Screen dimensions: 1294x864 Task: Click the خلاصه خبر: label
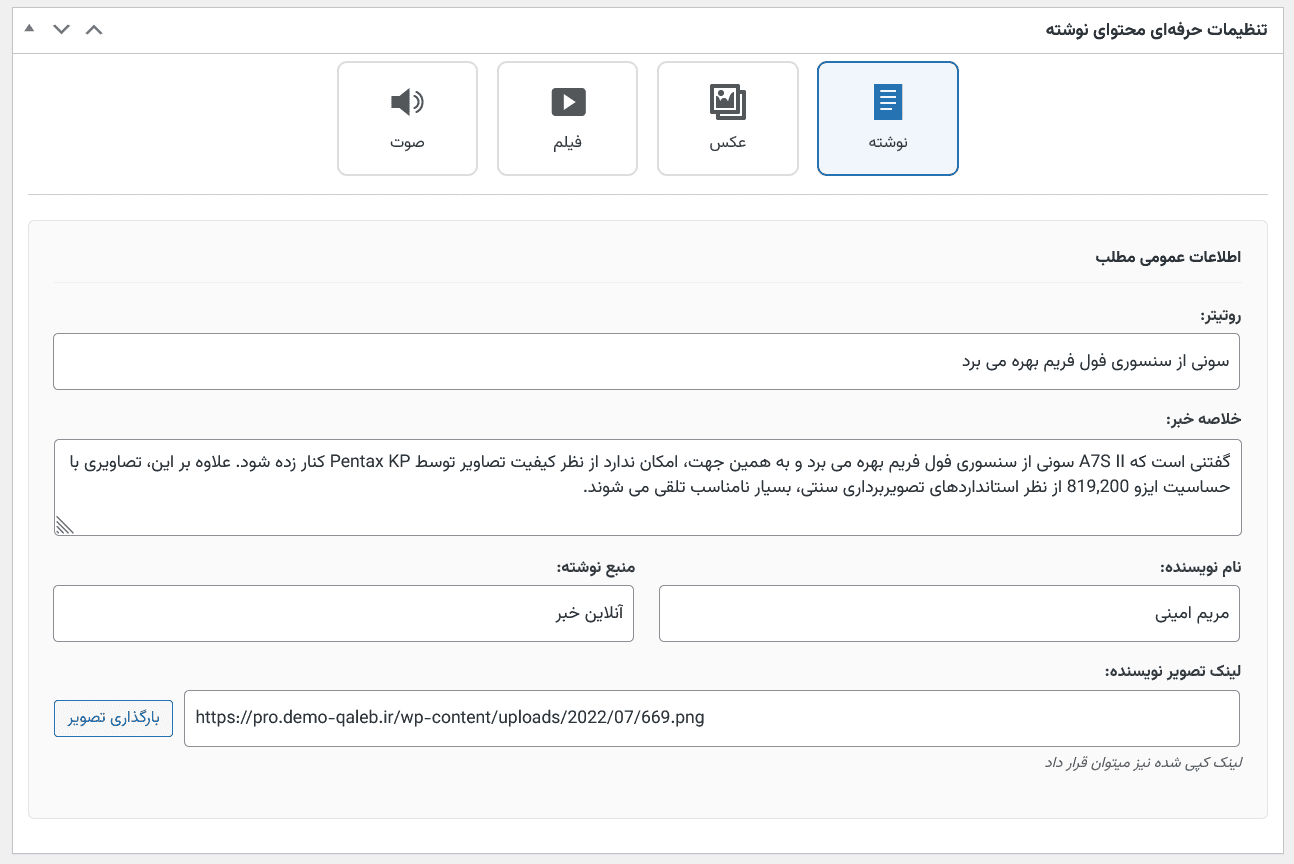coord(1203,418)
